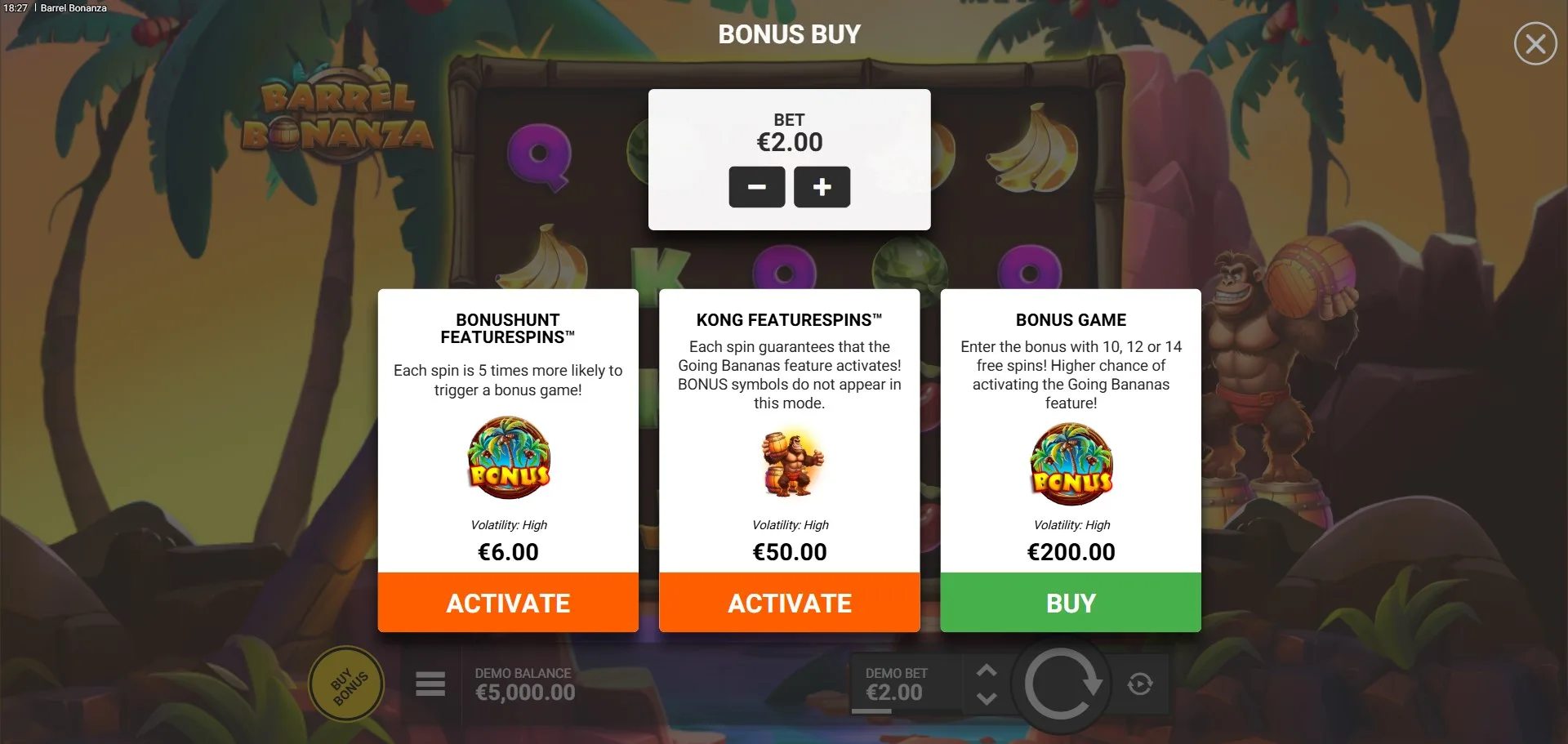The image size is (1568, 744).
Task: Click the Kong gorilla with barrel icon
Action: point(791,463)
